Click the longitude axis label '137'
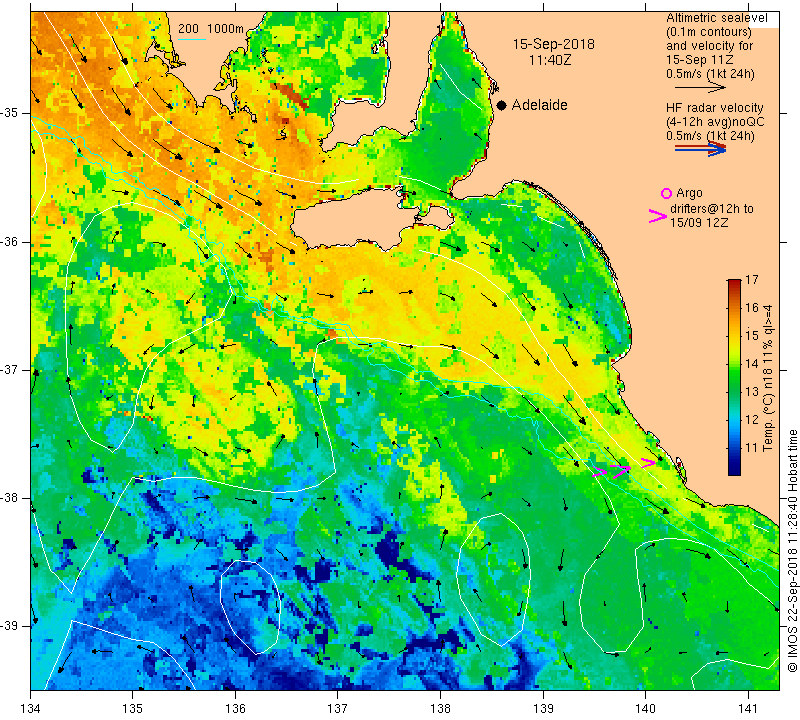This screenshot has width=800, height=720. (x=337, y=709)
